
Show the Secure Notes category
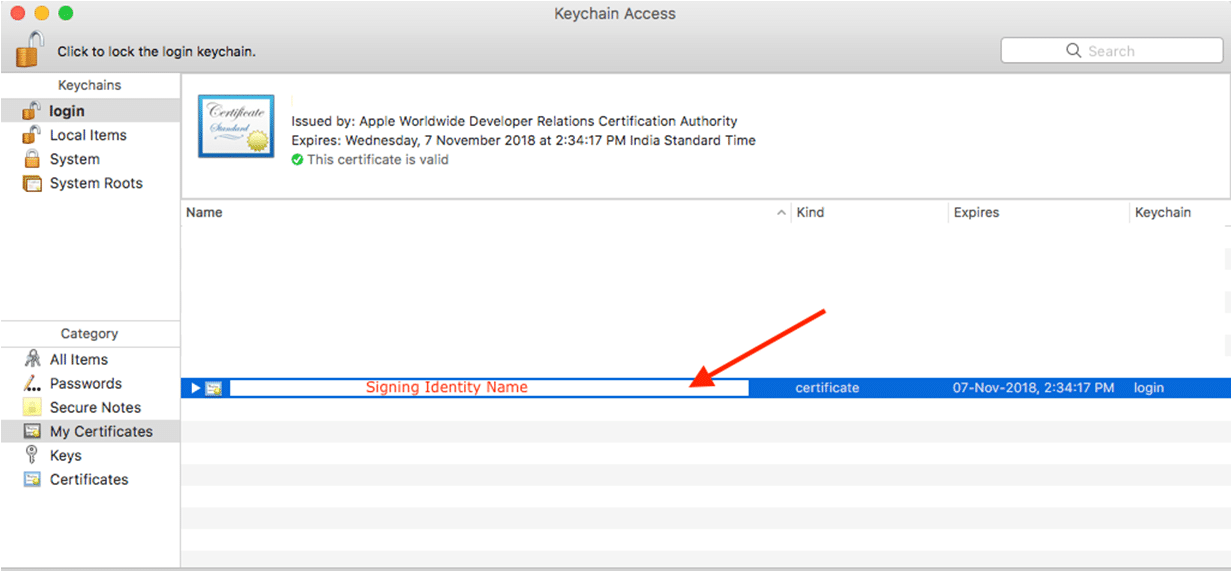click(90, 407)
